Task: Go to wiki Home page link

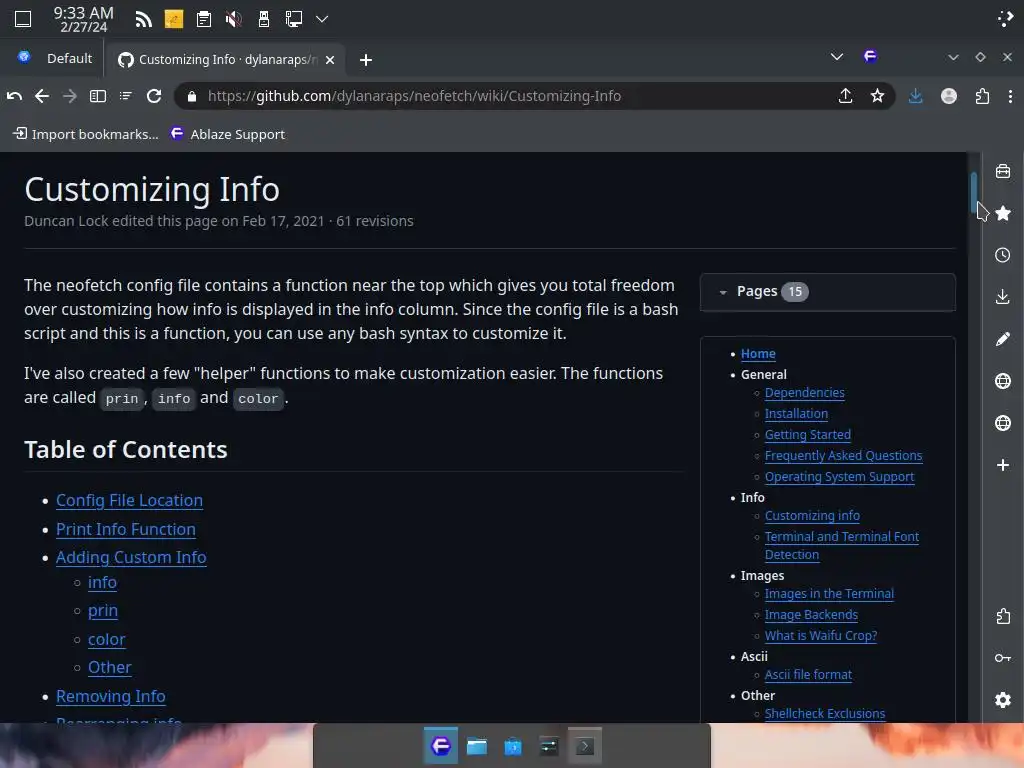Action: click(x=758, y=353)
